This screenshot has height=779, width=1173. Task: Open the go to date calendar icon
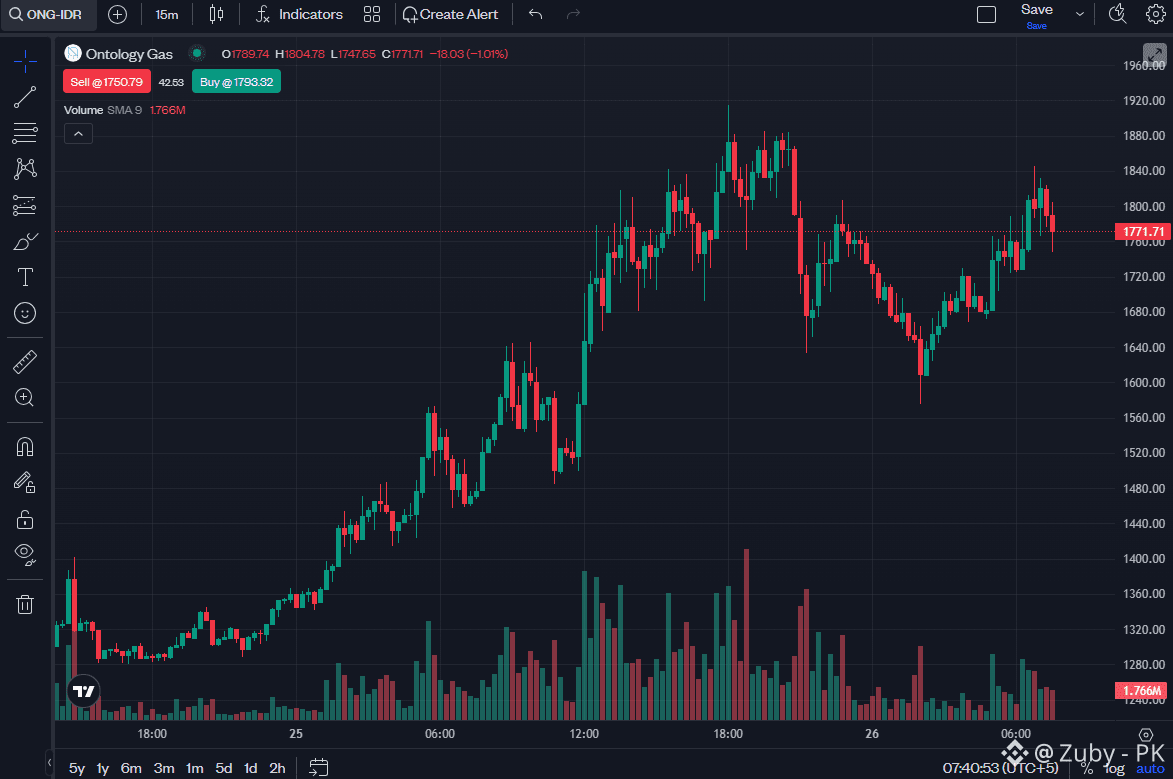click(319, 767)
